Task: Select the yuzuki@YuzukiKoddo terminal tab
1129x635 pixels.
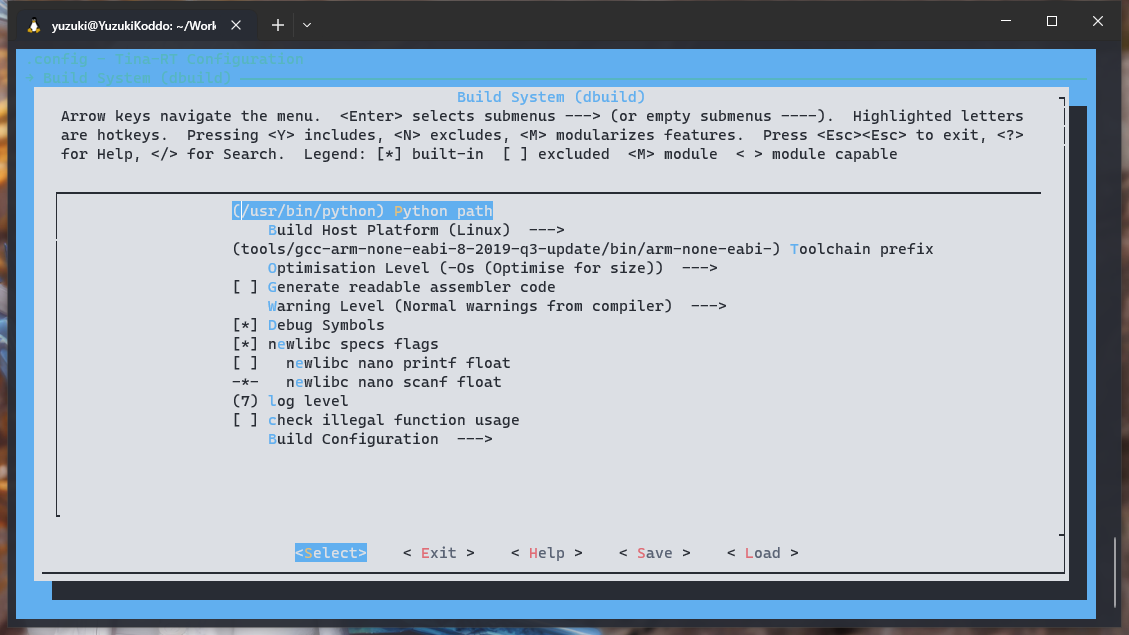Action: coord(134,25)
